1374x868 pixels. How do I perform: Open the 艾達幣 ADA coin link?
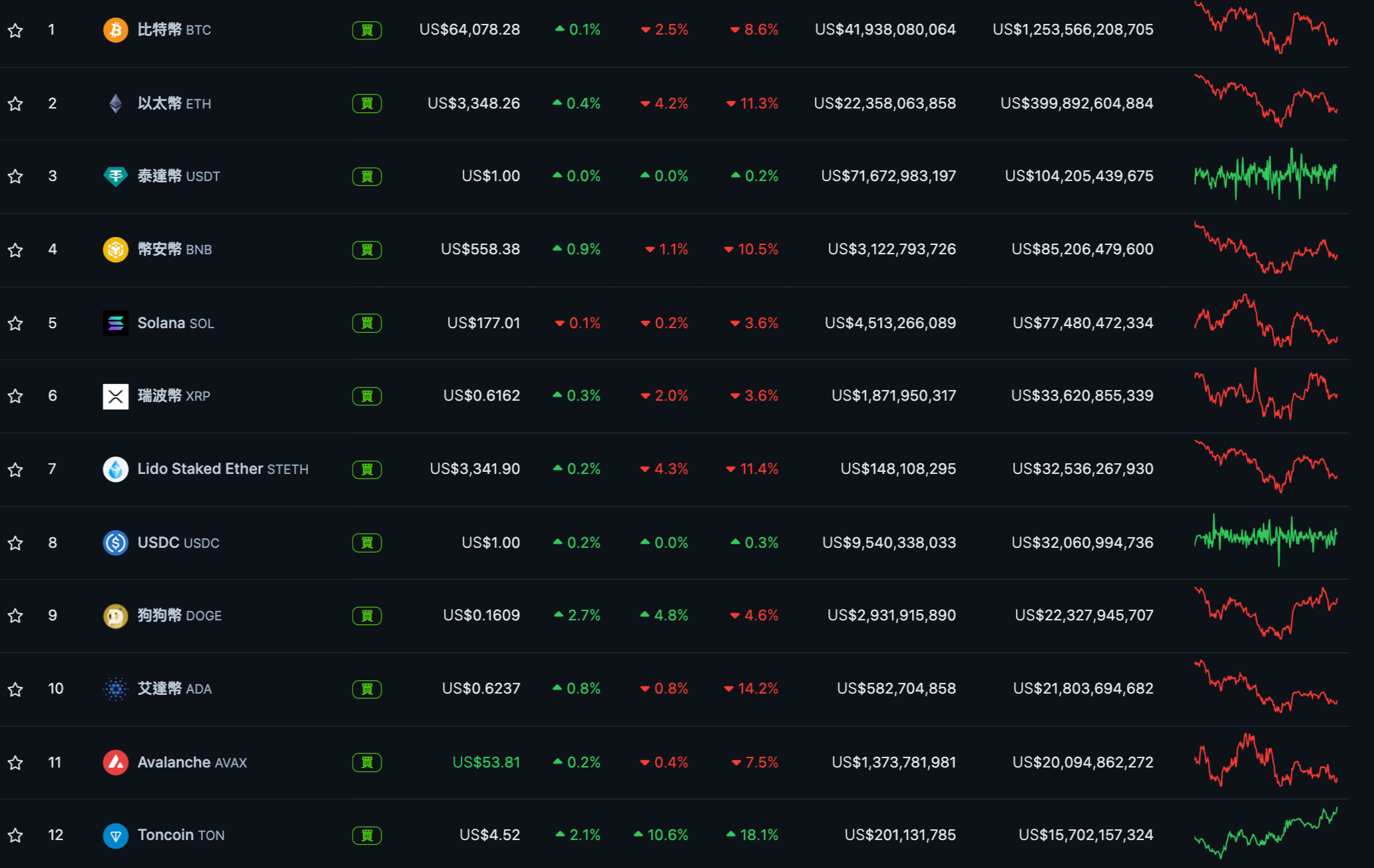tap(174, 689)
